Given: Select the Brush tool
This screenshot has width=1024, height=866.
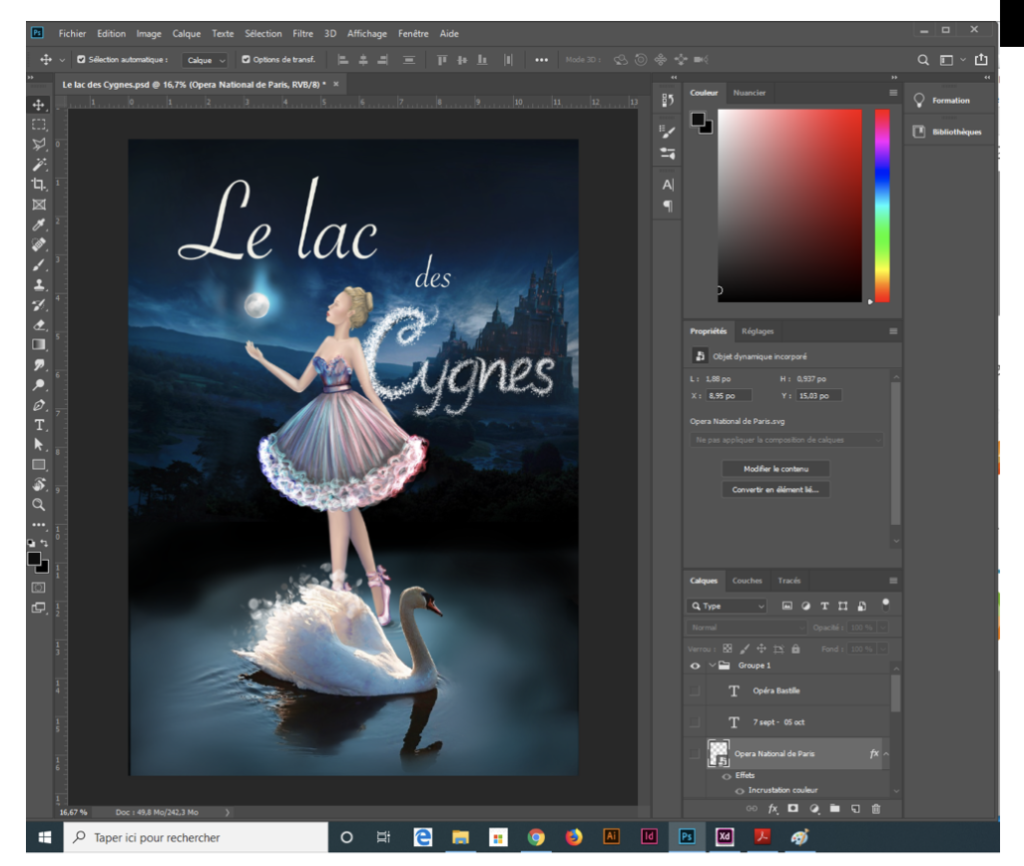Looking at the screenshot, I should (39, 265).
